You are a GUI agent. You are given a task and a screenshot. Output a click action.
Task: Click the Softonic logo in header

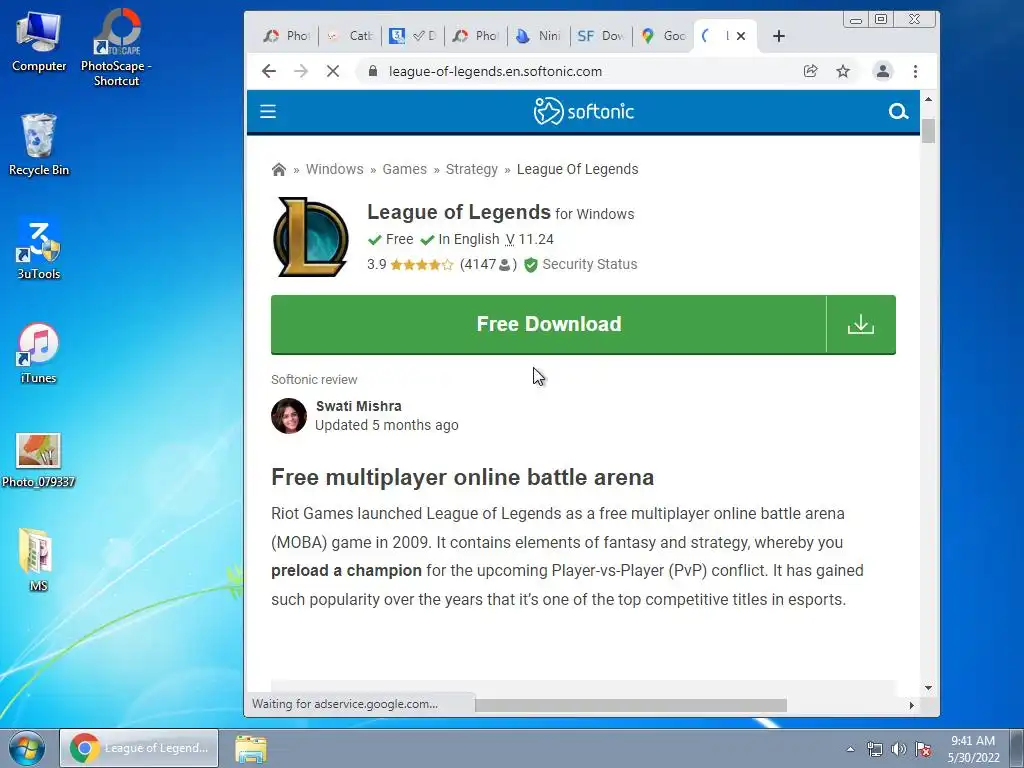[583, 112]
